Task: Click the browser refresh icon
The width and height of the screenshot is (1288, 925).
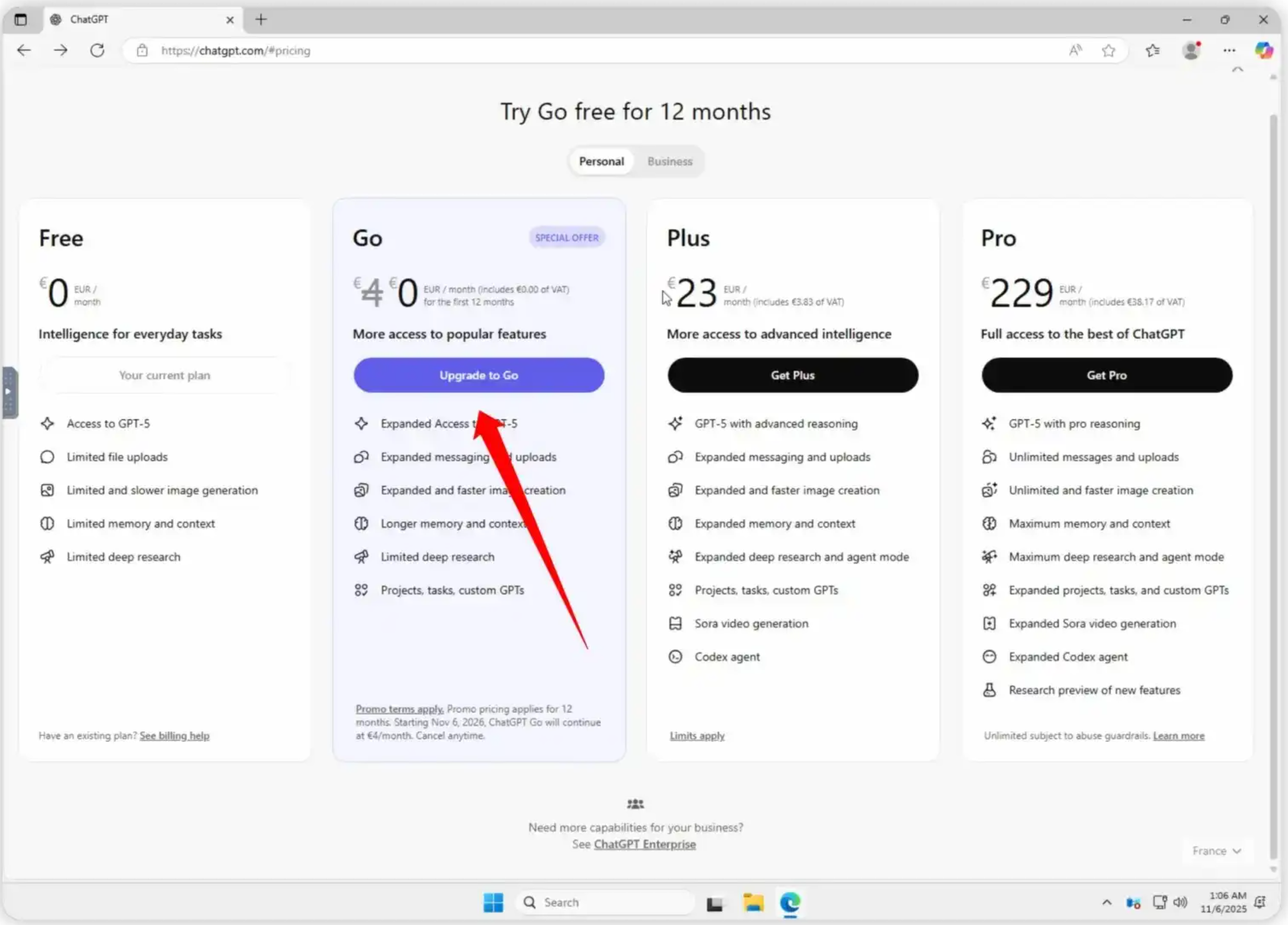Action: [97, 50]
